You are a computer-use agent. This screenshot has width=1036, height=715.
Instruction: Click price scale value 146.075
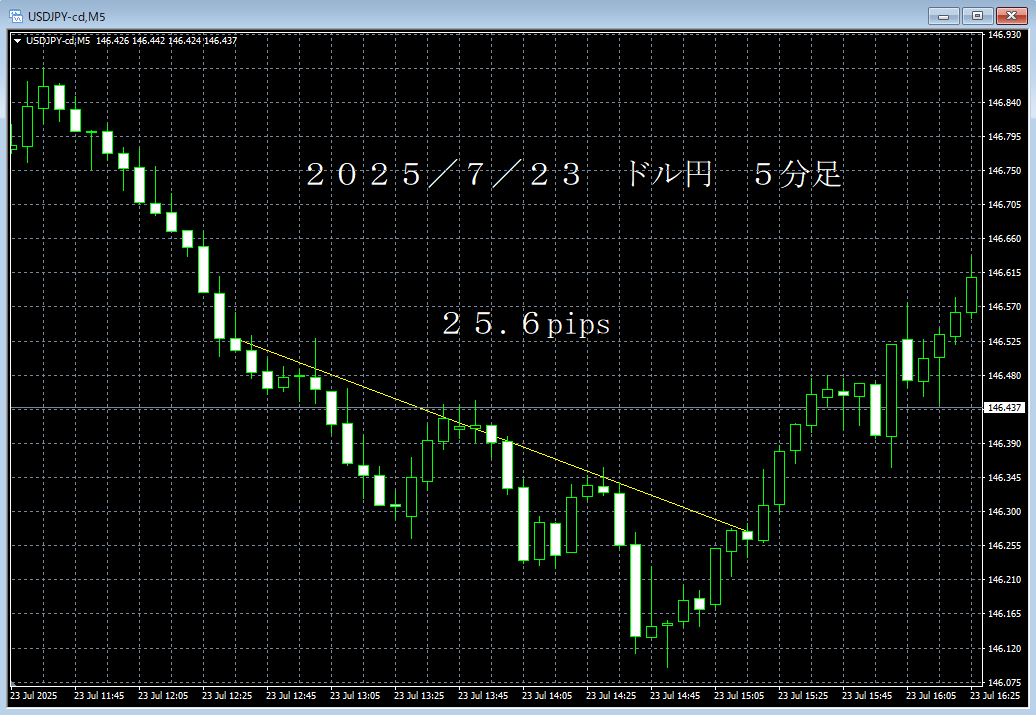[1004, 683]
